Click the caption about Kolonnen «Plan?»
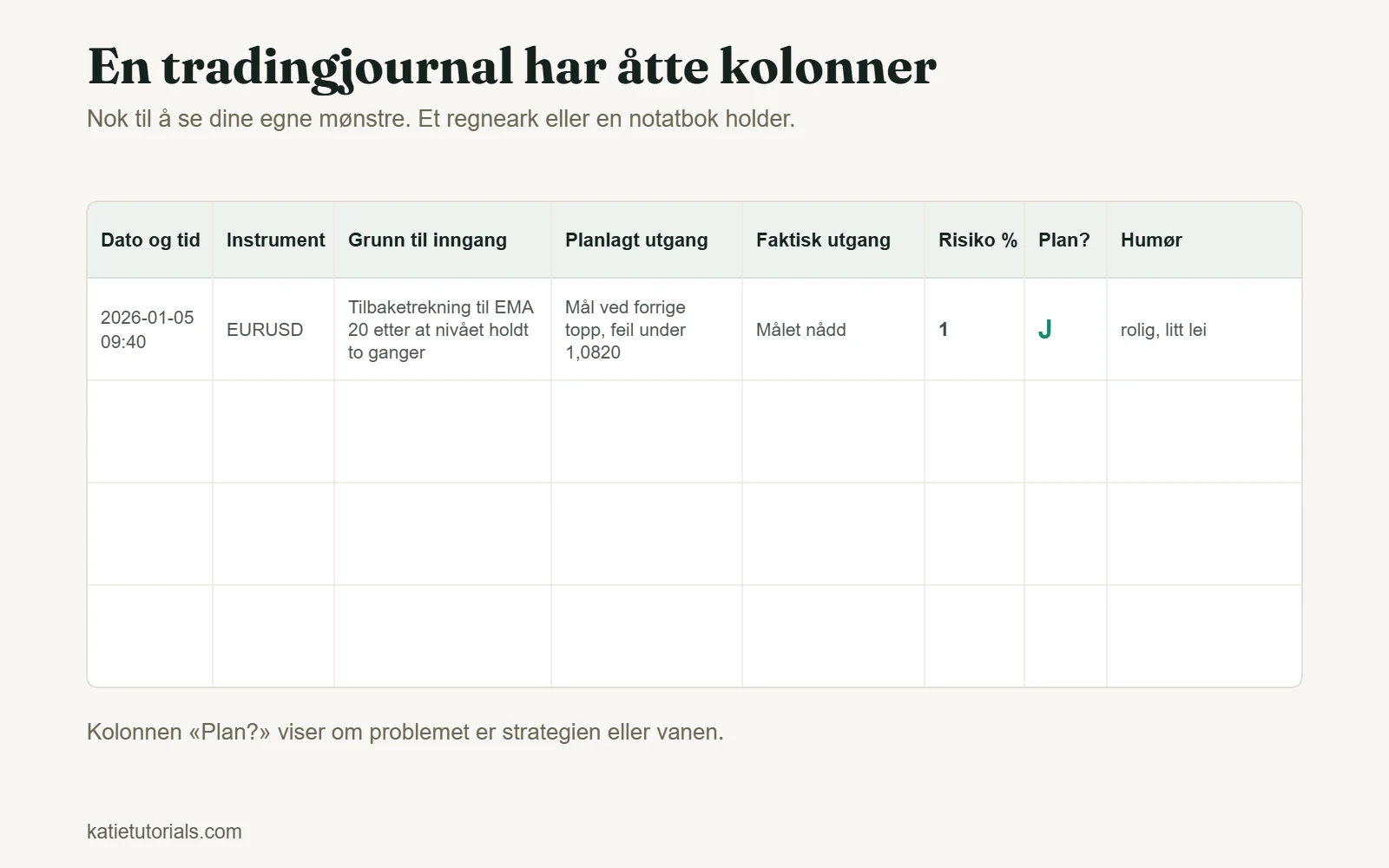 [405, 732]
